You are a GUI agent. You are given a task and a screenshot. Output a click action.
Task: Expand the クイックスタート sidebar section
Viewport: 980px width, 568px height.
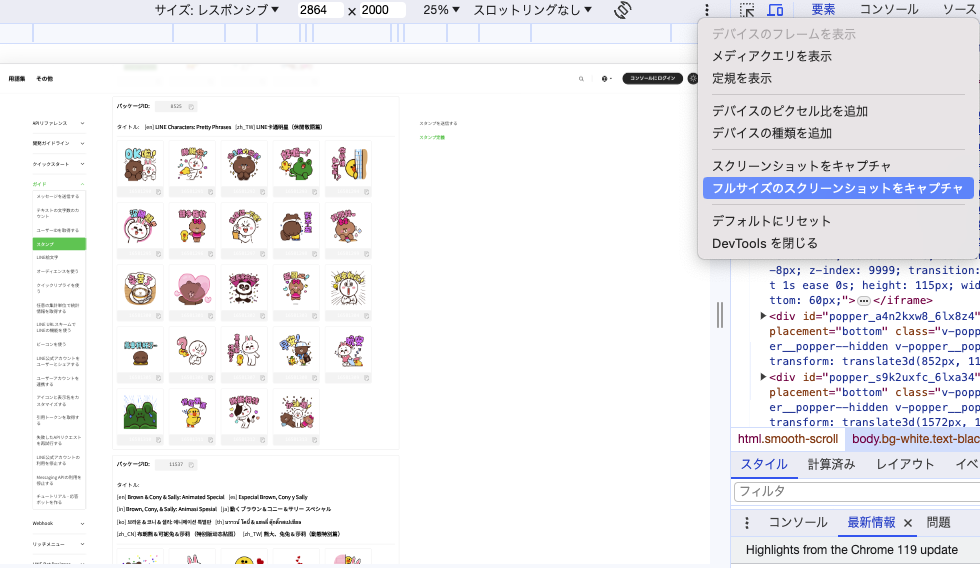coord(59,164)
